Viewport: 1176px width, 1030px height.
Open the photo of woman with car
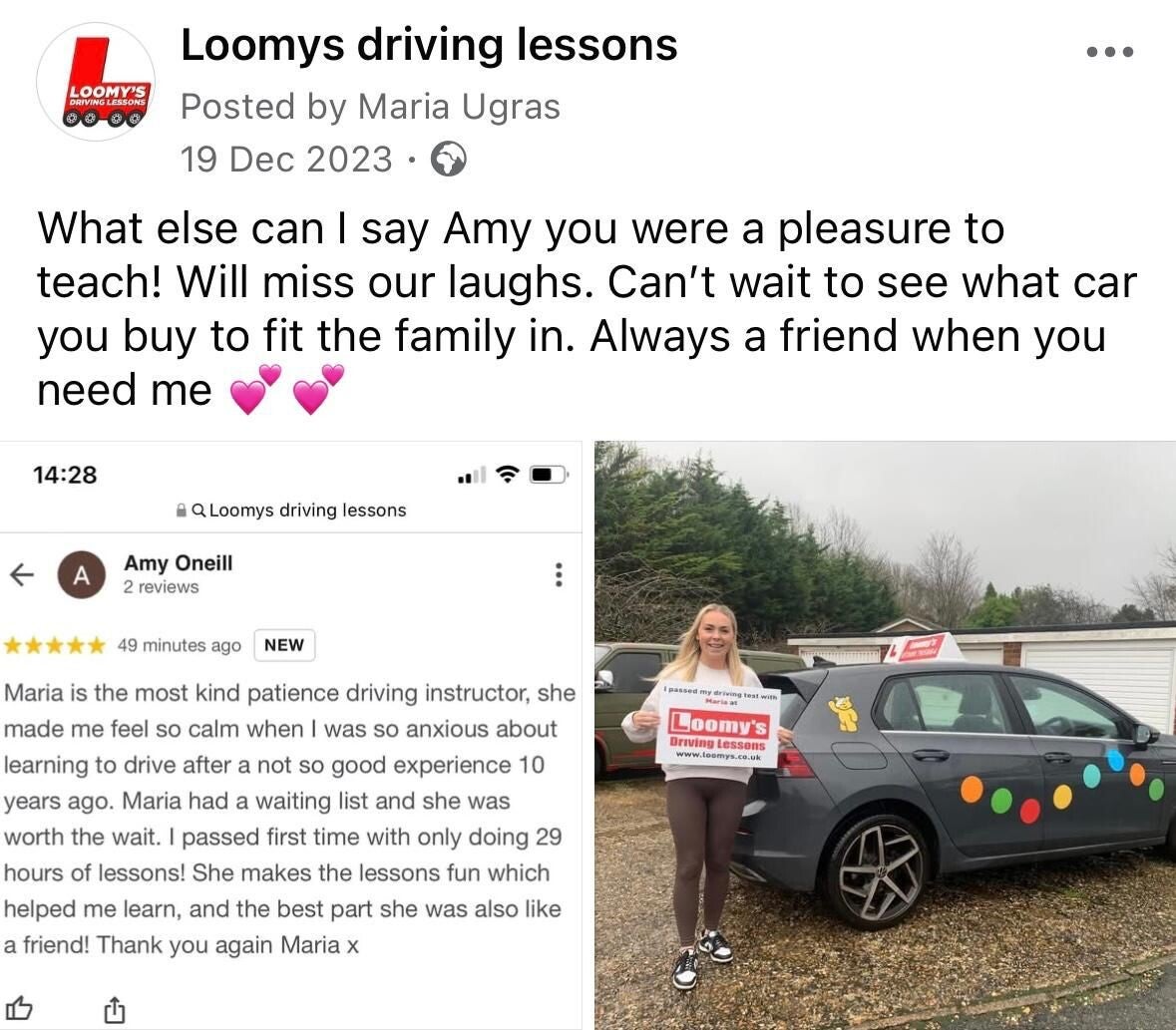coord(885,736)
